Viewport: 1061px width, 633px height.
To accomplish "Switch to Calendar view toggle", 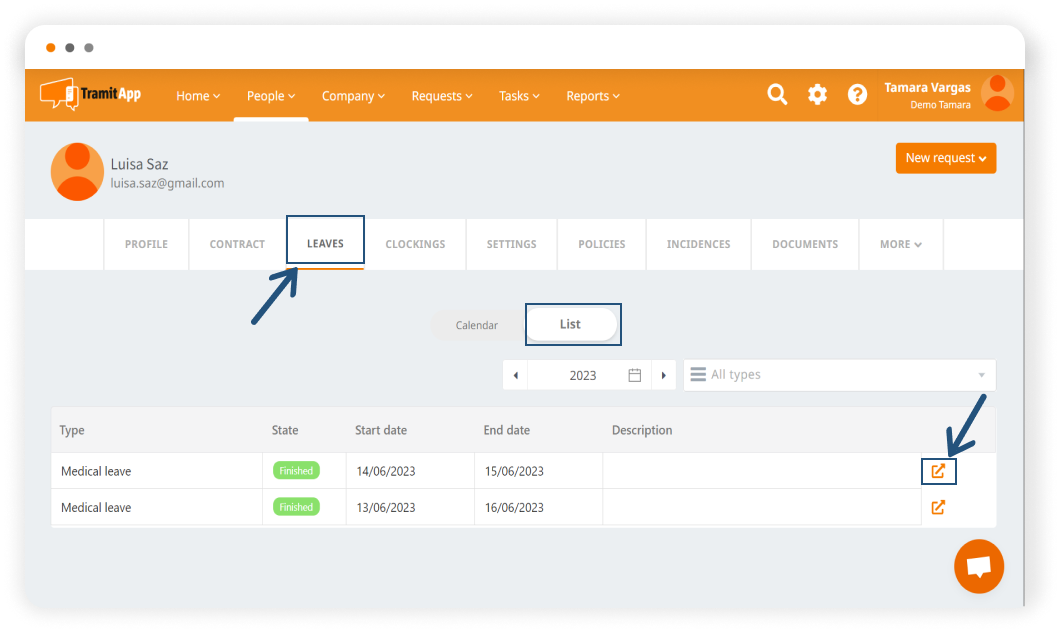I will coord(477,325).
